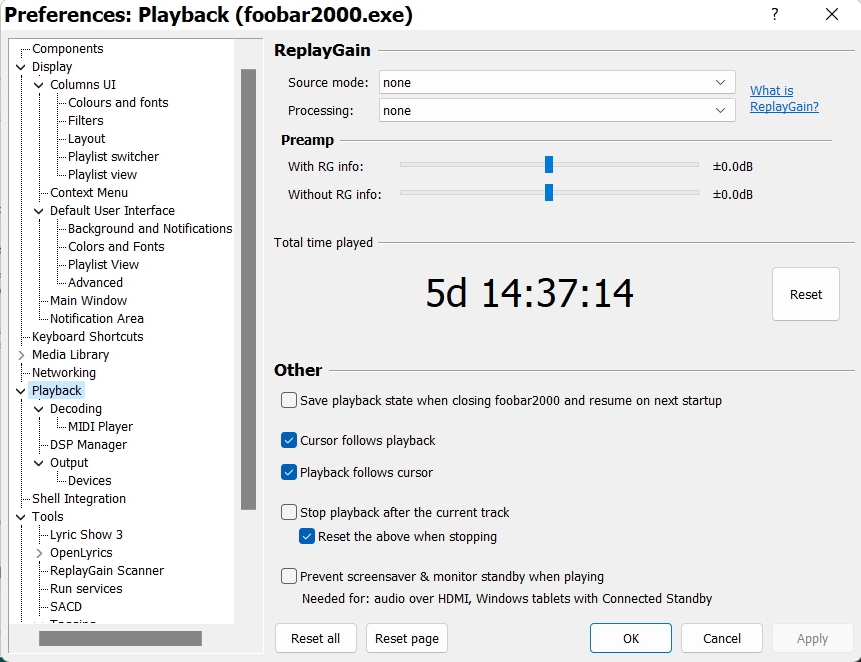Open Keyboard Shortcuts preferences

[x=87, y=336]
